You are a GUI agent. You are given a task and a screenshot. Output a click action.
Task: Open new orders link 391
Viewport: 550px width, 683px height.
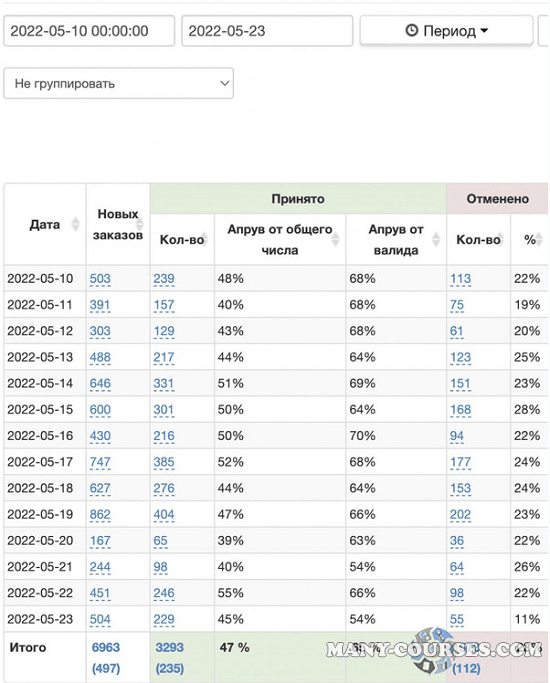pyautogui.click(x=100, y=304)
